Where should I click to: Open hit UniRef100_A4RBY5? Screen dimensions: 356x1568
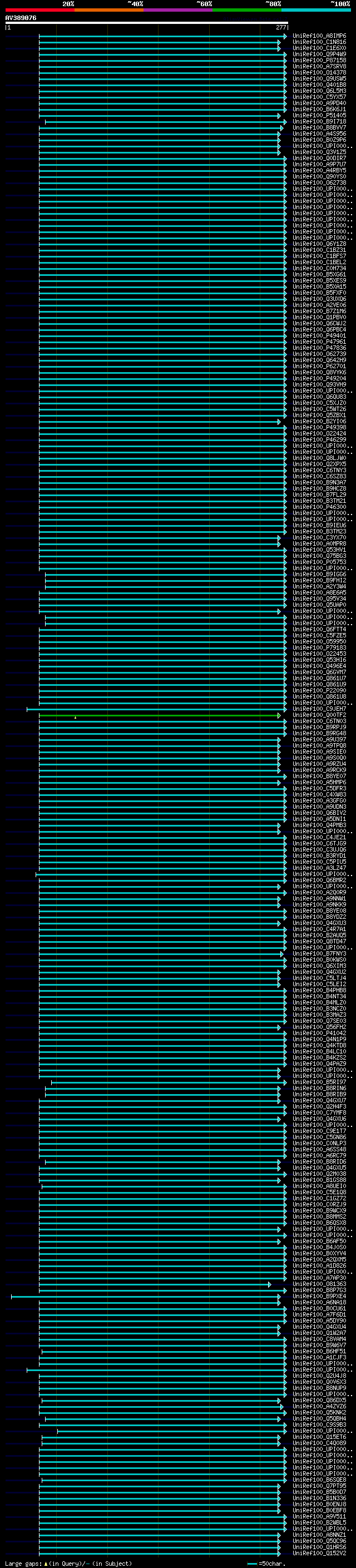click(319, 170)
